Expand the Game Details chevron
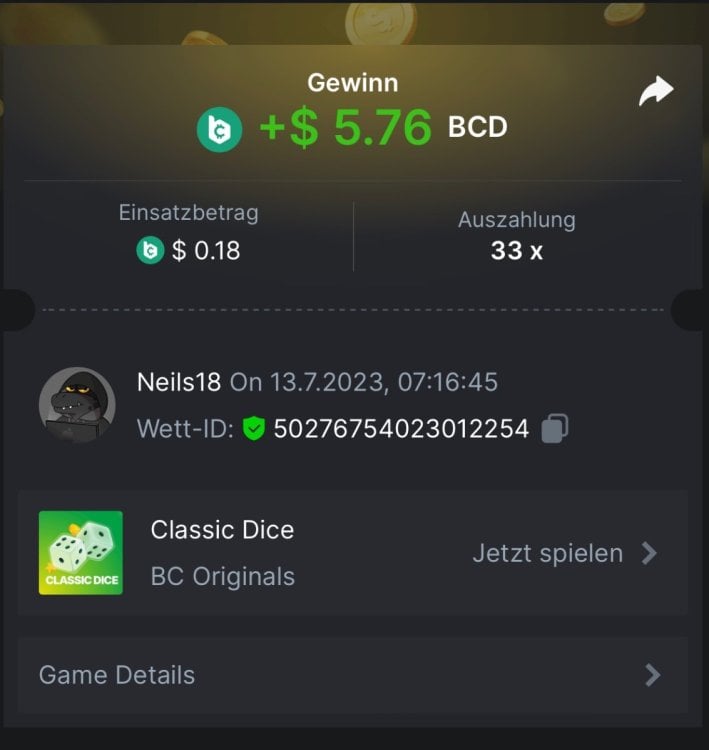 point(652,675)
